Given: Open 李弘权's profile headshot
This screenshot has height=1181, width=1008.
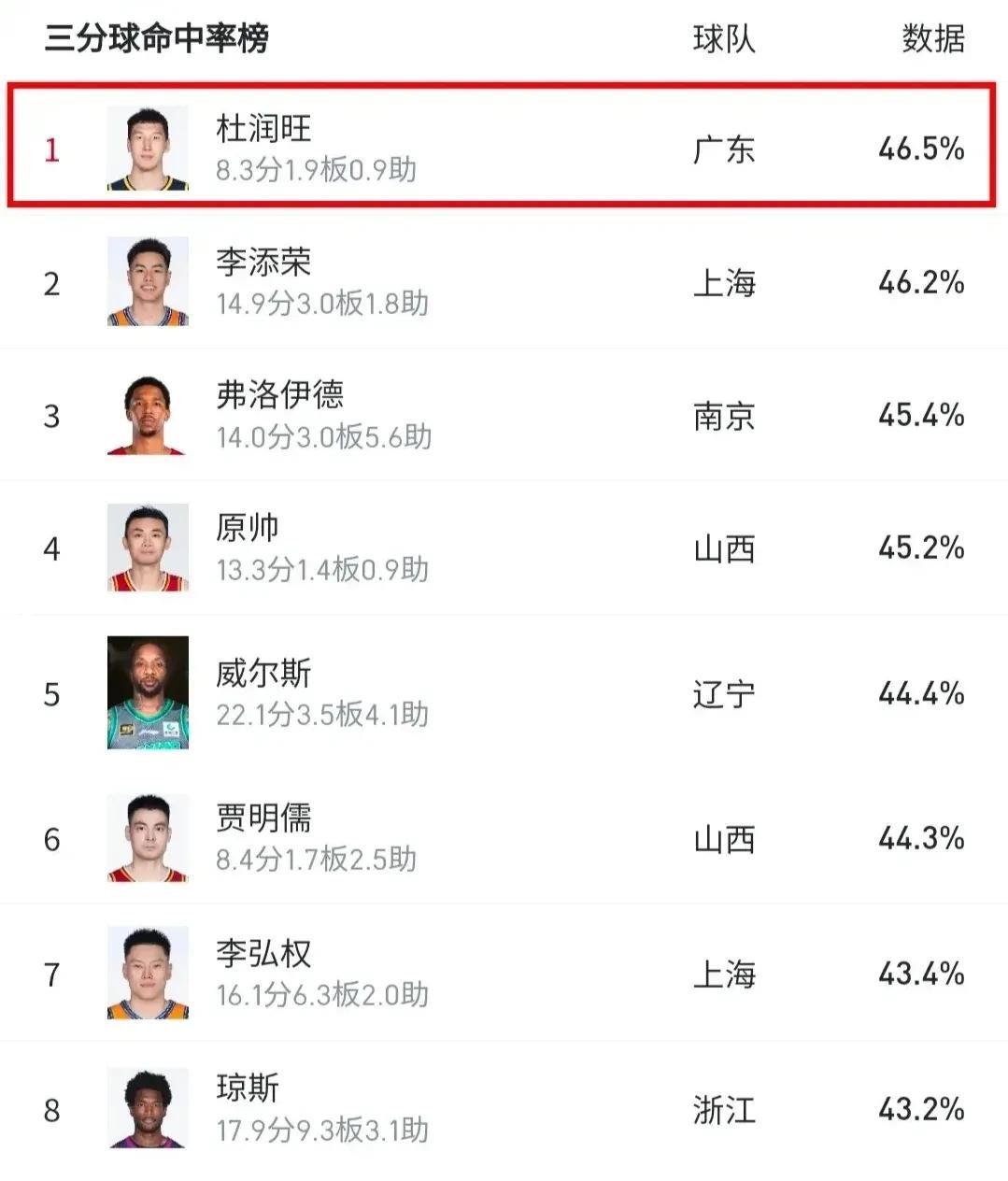Looking at the screenshot, I should pos(148,973).
